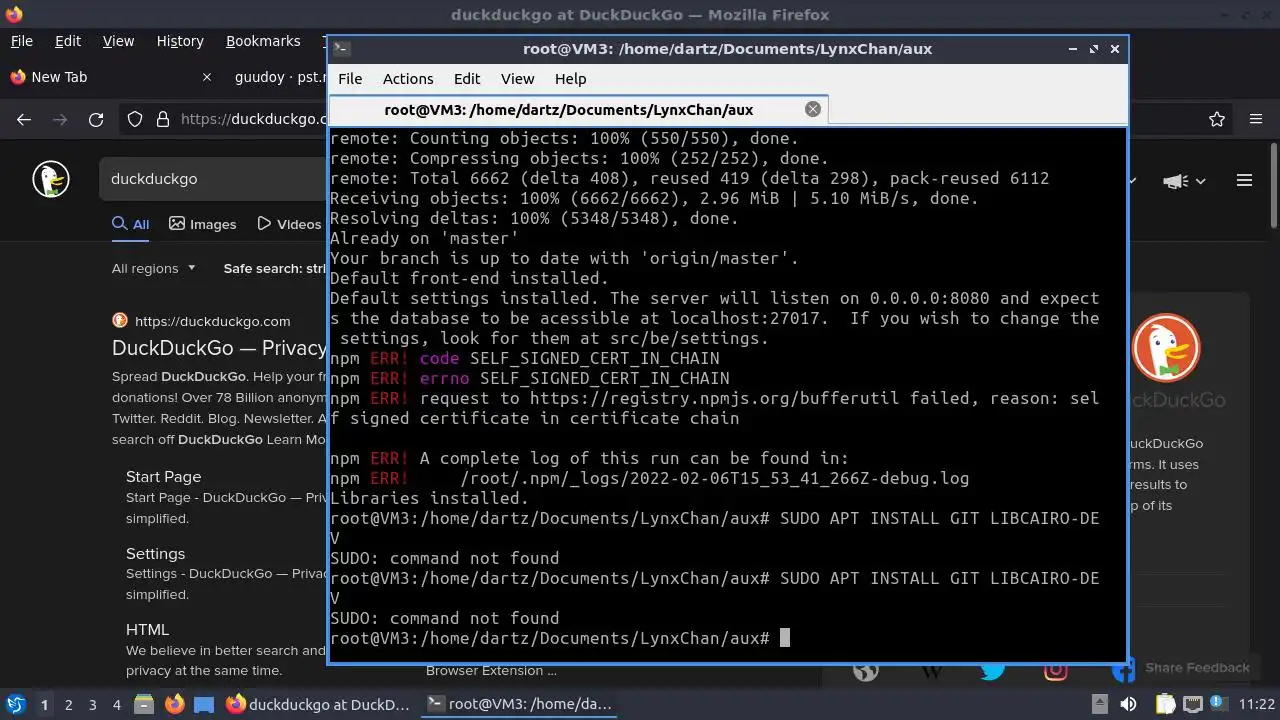Click the notification tray icon beside clock
The image size is (1280, 720).
coord(1220,704)
